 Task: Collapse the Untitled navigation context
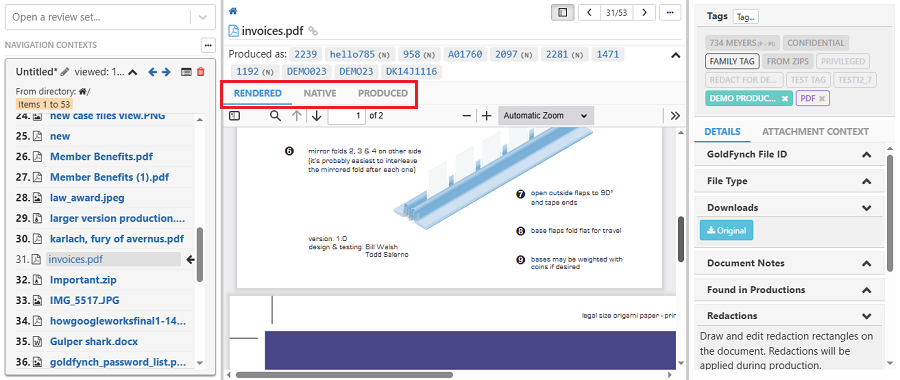tap(133, 72)
